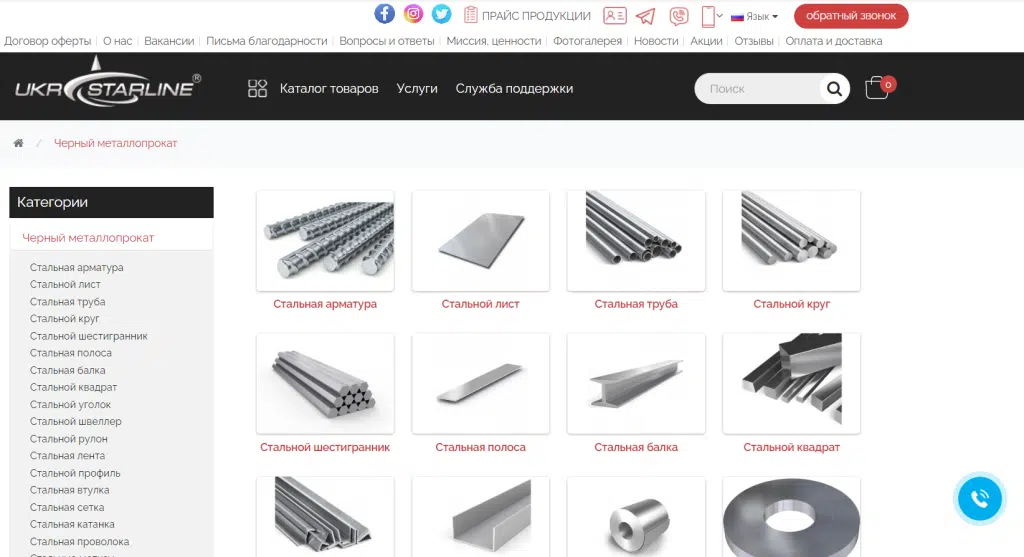The image size is (1024, 557).
Task: Select Стальная катанка in sidebar
Action: [x=72, y=524]
